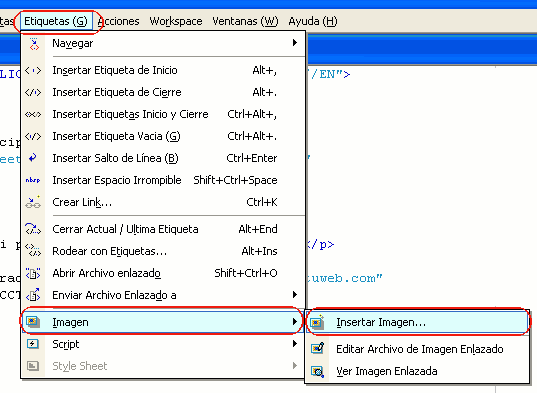
Task: Click the Cerrar Actual Etiqueta icon
Action: [33, 229]
